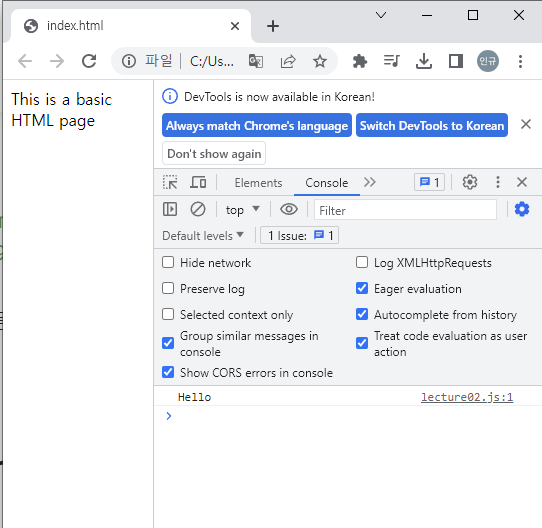Select the Console tab

pyautogui.click(x=327, y=183)
